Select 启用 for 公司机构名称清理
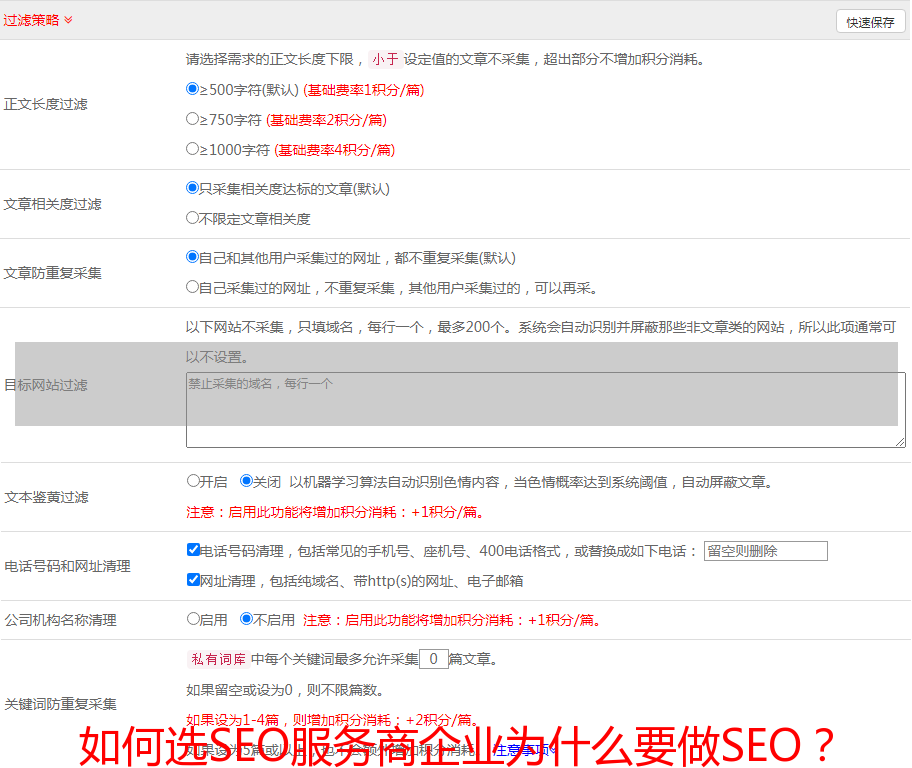912x768 pixels. click(193, 619)
